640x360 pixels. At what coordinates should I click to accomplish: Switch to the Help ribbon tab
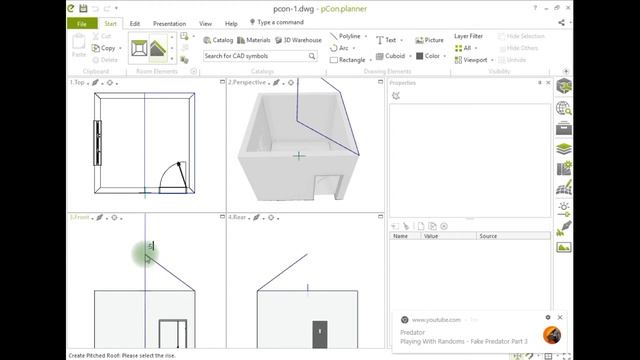pos(231,24)
